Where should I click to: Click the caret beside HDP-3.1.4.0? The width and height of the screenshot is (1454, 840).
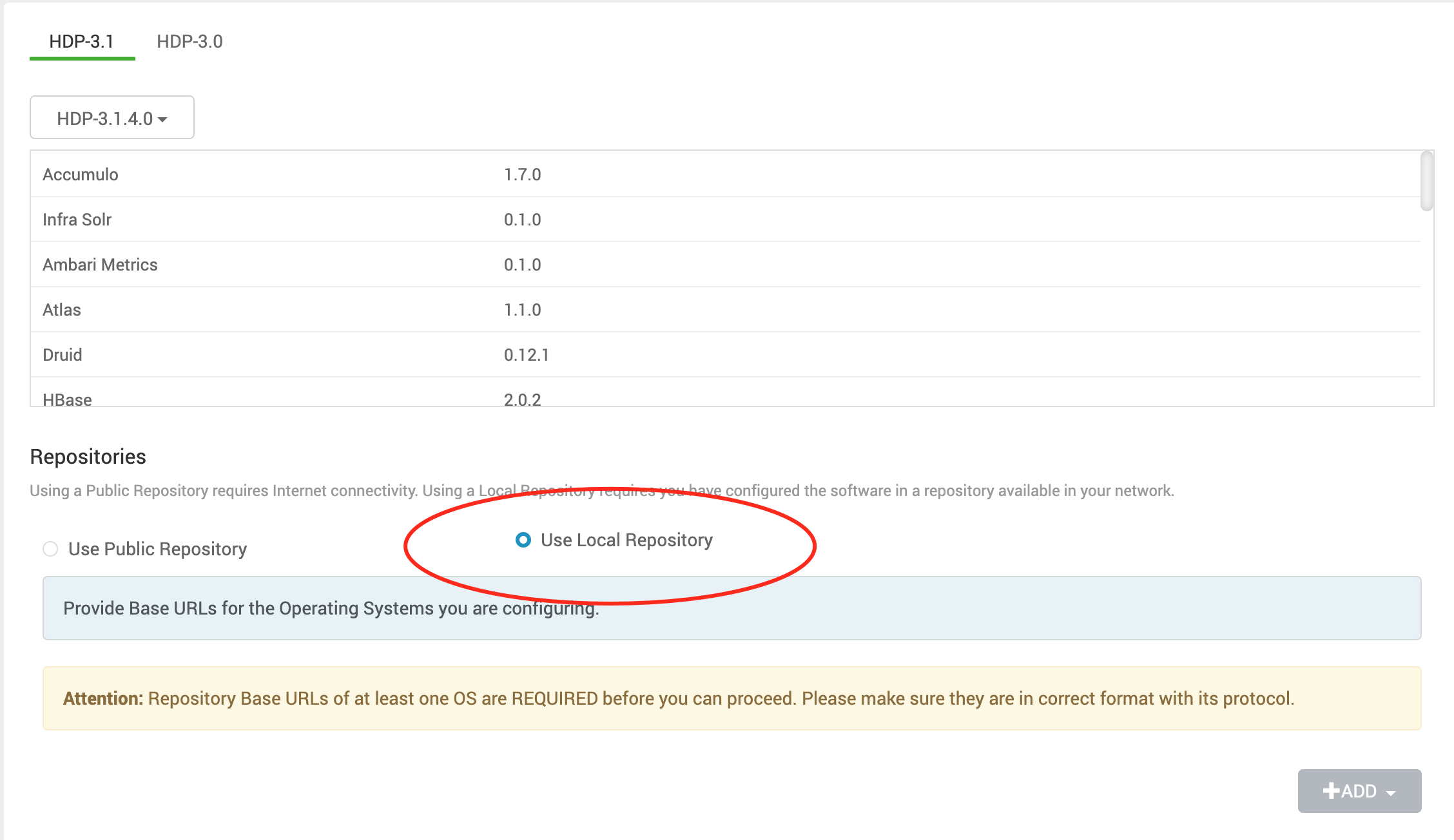(163, 119)
